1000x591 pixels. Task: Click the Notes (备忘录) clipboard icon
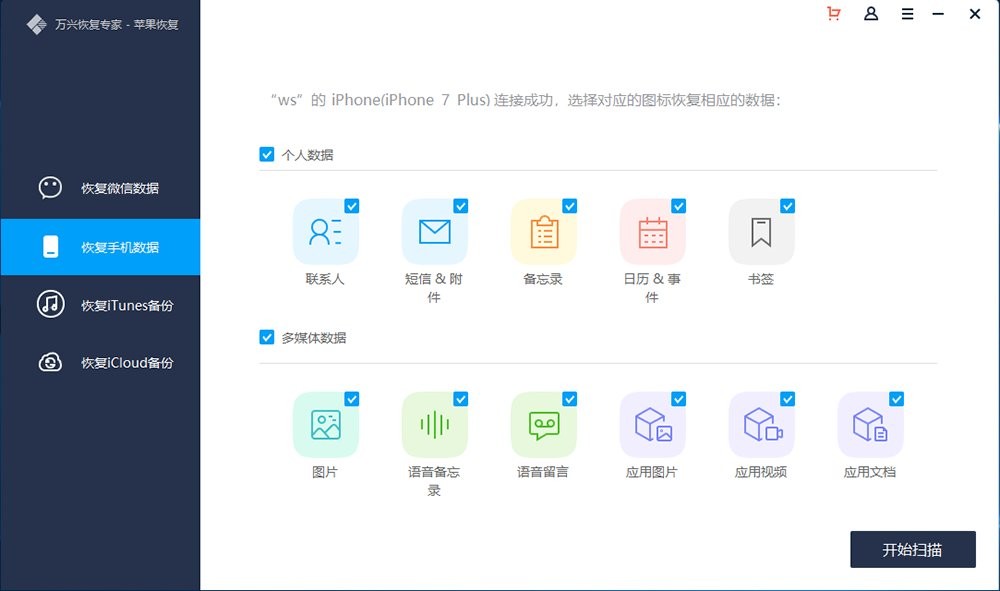pyautogui.click(x=543, y=232)
